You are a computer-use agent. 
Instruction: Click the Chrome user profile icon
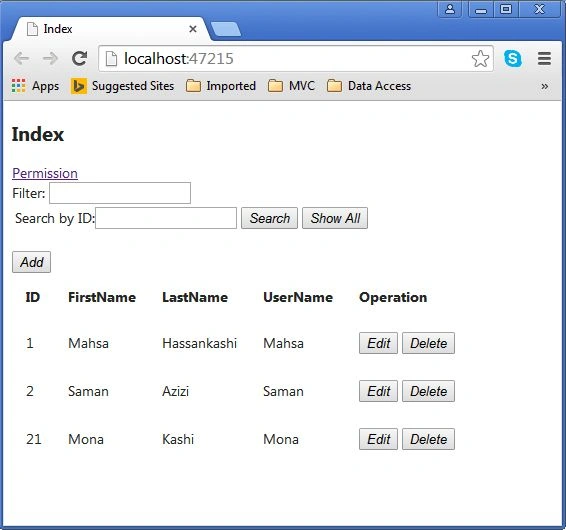[x=449, y=9]
